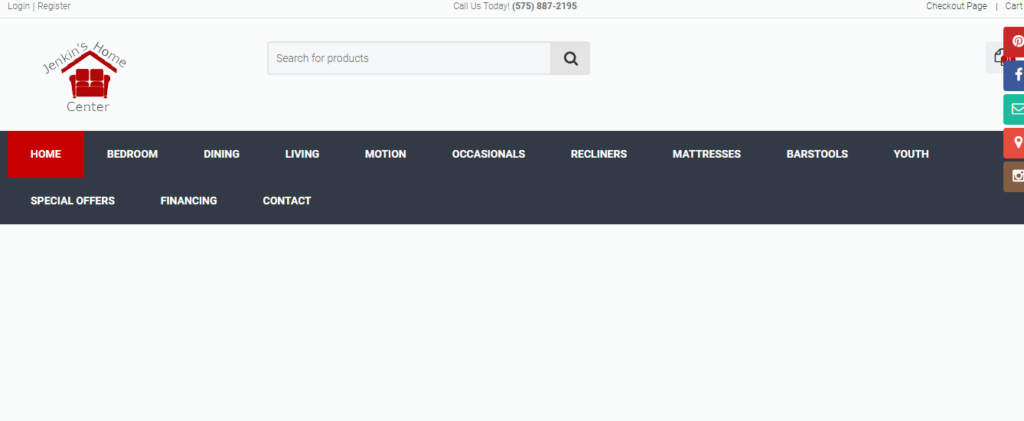Open the Mattresses category
Image resolution: width=1024 pixels, height=421 pixels.
(706, 154)
